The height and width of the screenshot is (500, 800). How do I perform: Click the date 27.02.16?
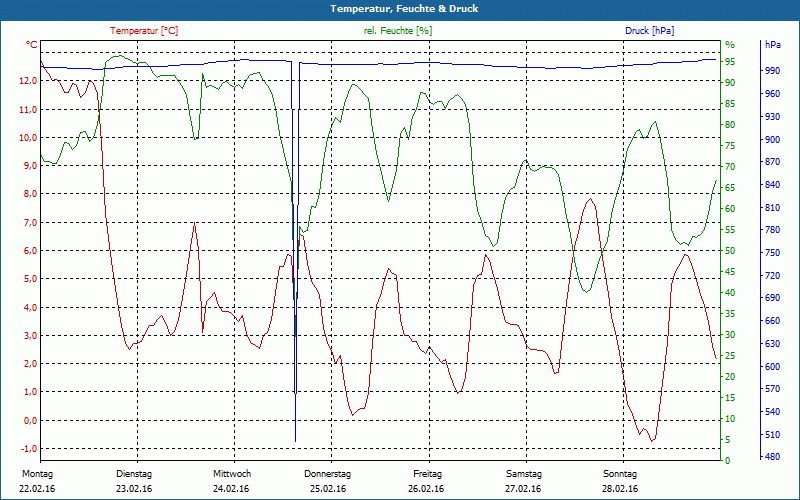click(523, 489)
